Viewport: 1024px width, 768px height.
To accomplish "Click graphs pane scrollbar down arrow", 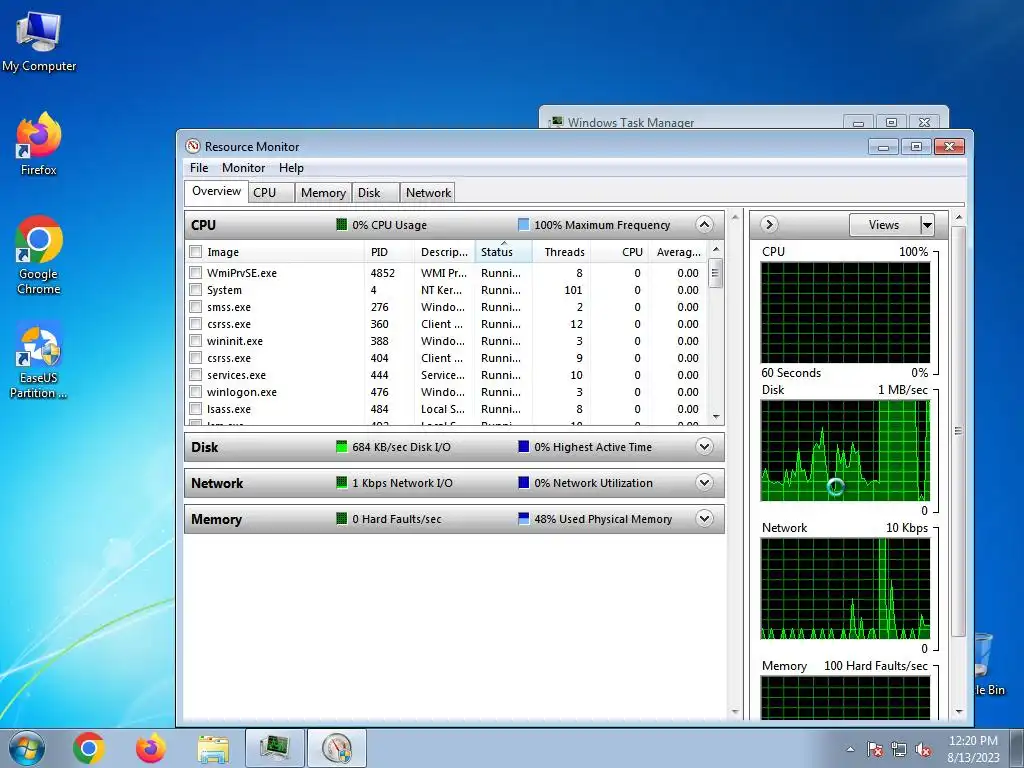I will coord(958,711).
